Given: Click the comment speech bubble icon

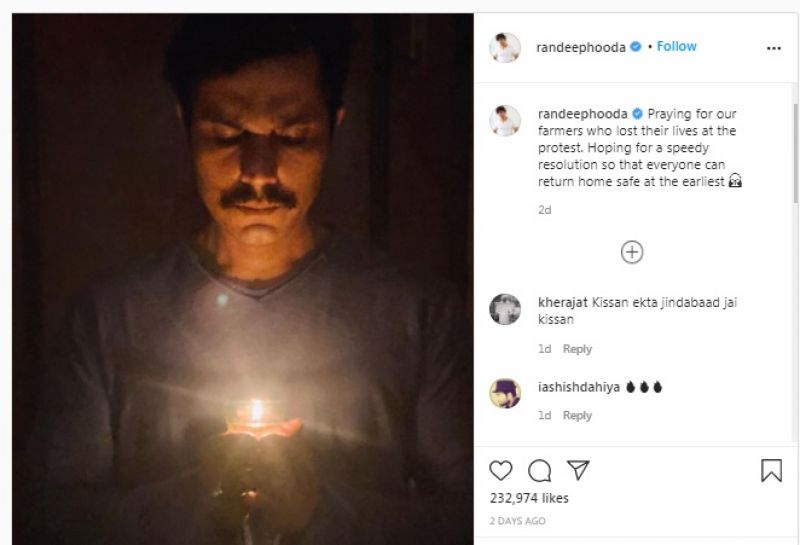Looking at the screenshot, I should coord(540,470).
